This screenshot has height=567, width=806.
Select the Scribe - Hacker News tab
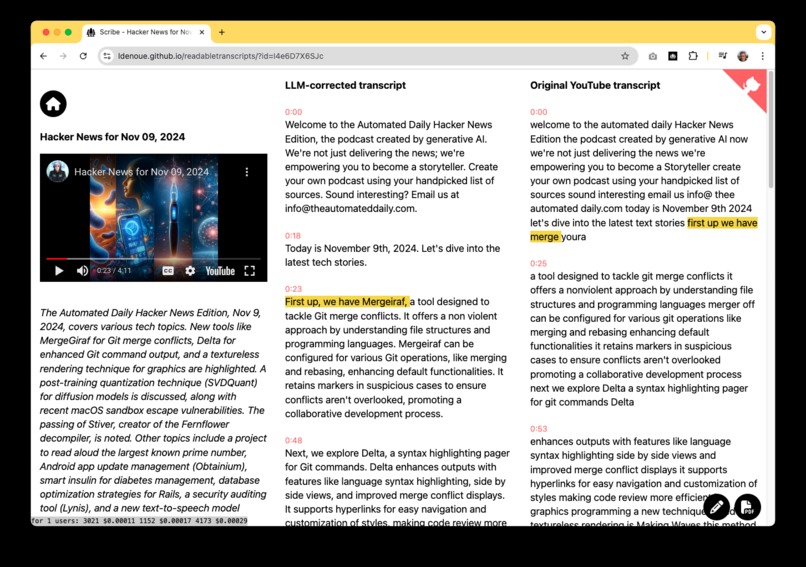click(x=146, y=32)
